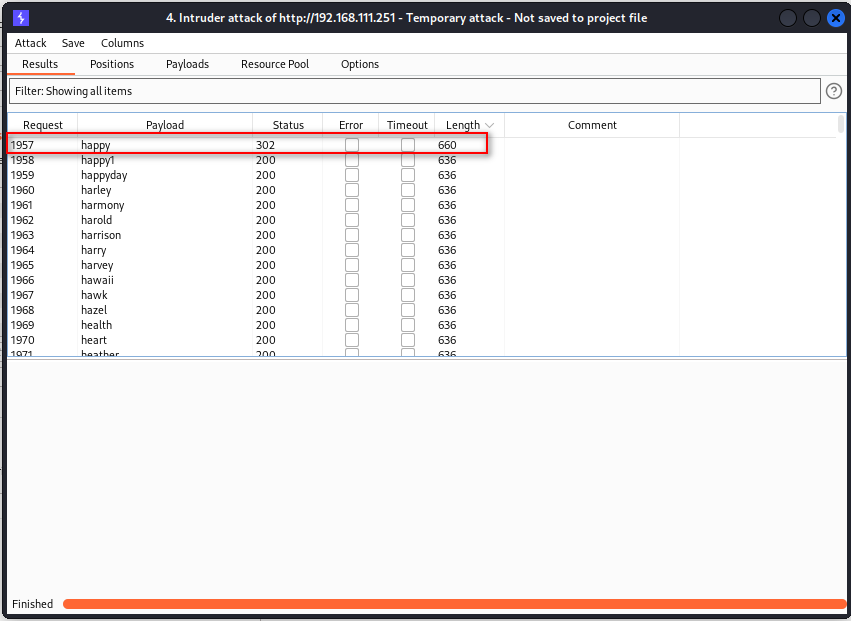Open the Resource Pool tab

click(x=275, y=64)
